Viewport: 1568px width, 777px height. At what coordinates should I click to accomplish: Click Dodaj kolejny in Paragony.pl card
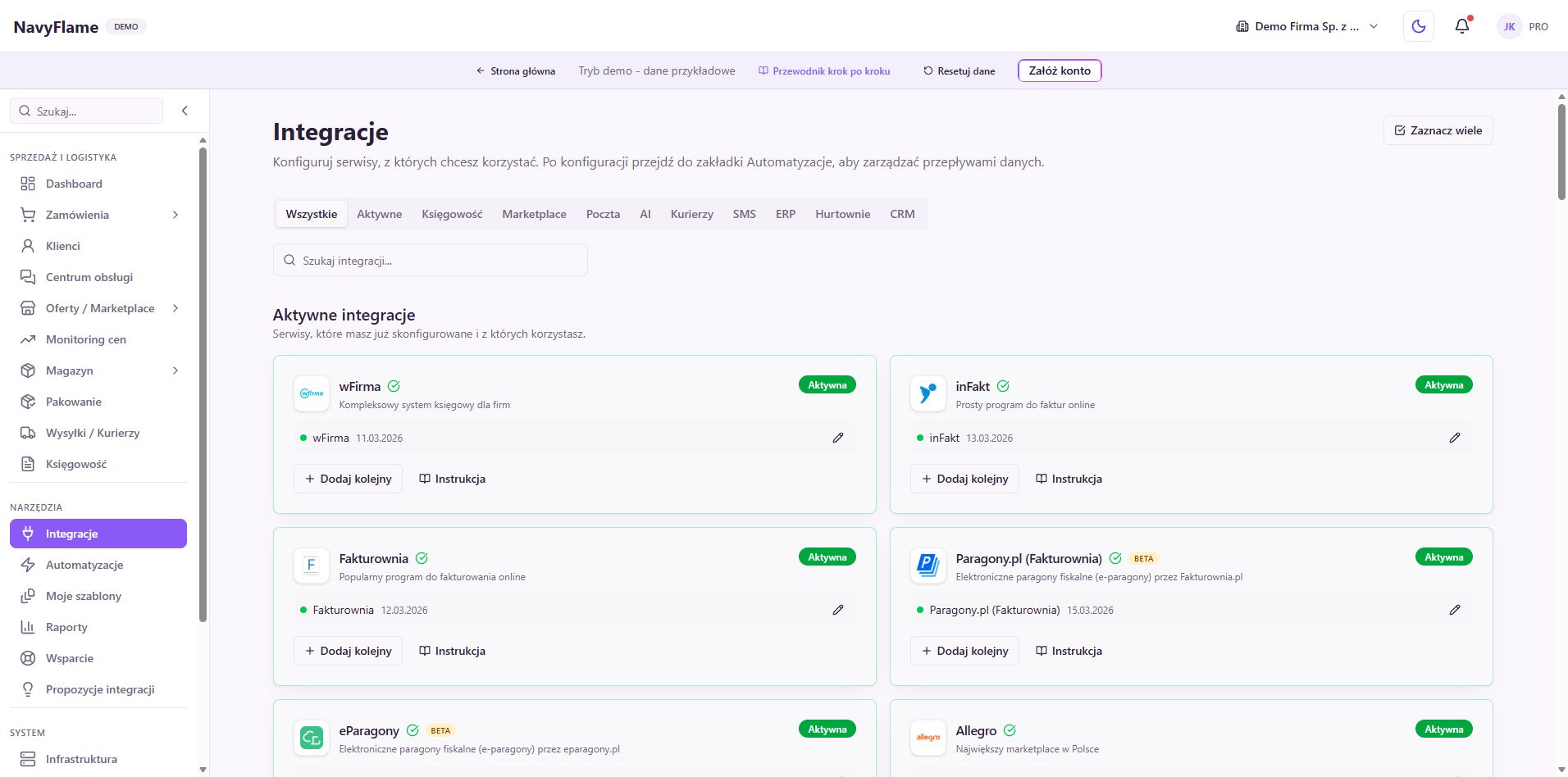pos(964,651)
